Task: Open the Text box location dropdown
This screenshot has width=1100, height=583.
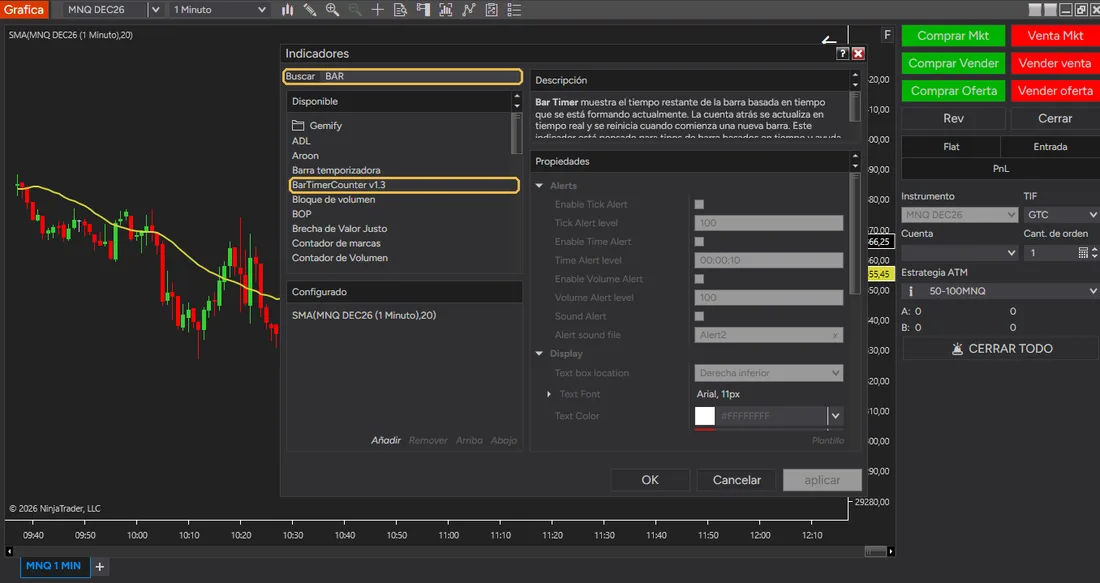Action: tap(769, 373)
